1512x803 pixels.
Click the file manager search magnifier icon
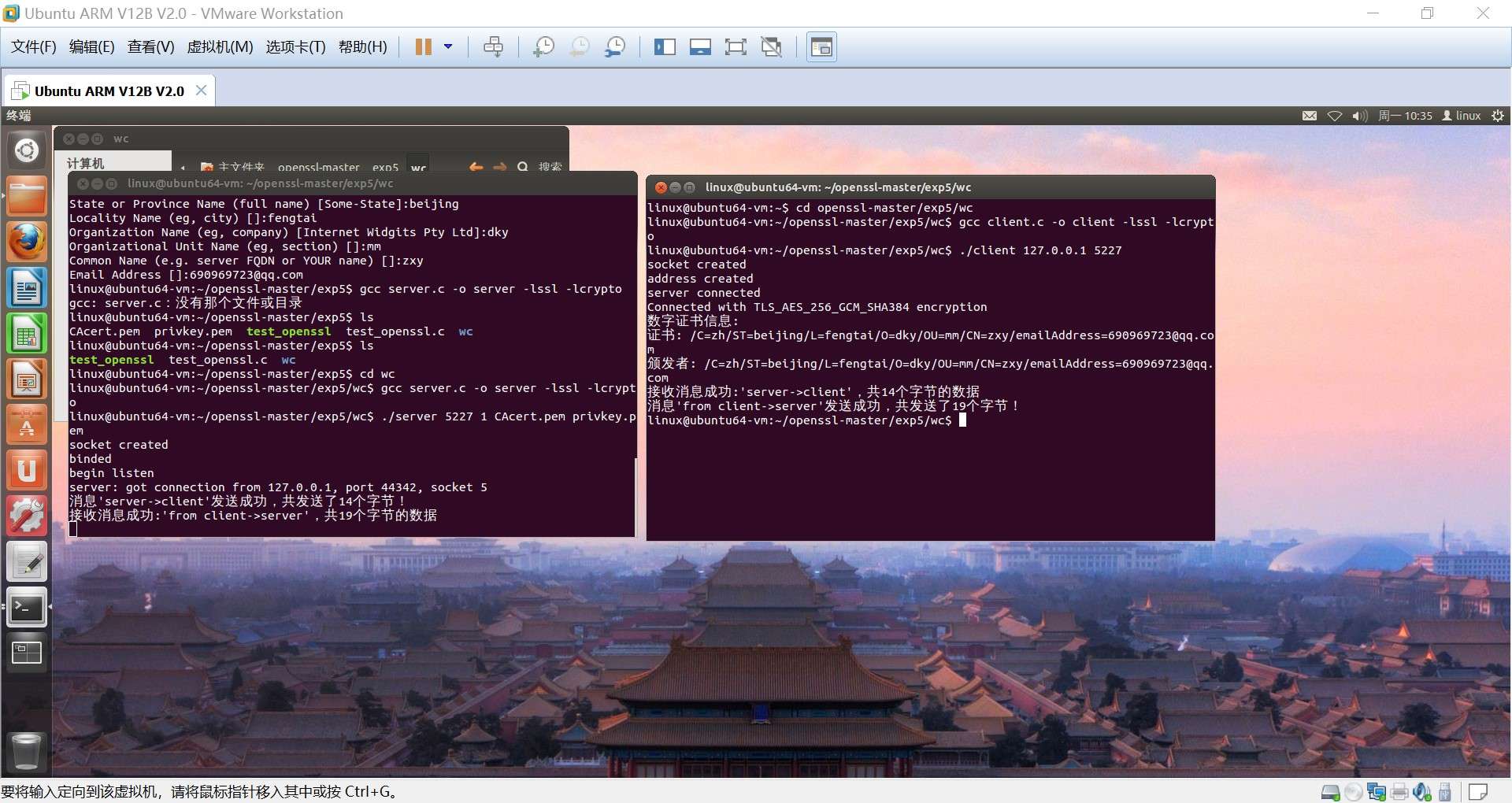(523, 166)
